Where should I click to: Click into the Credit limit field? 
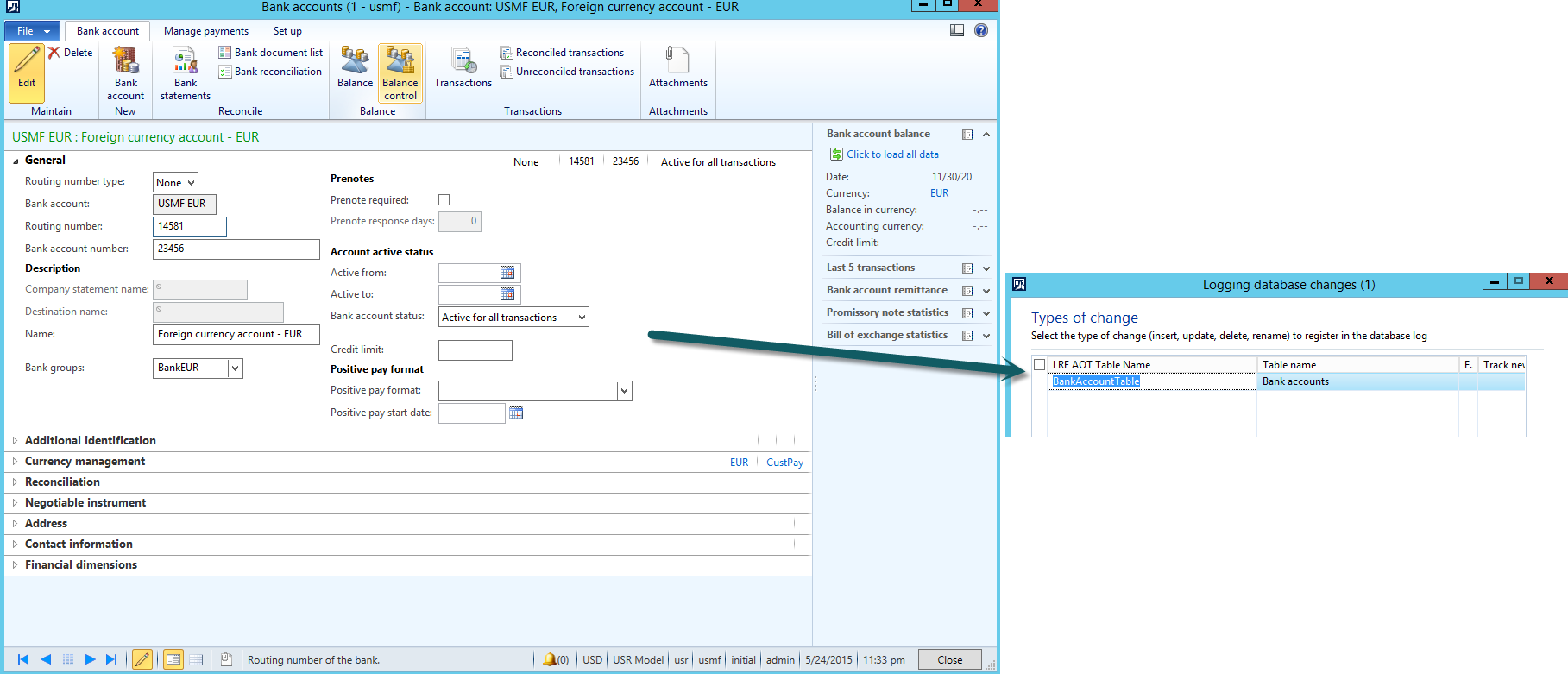[475, 350]
